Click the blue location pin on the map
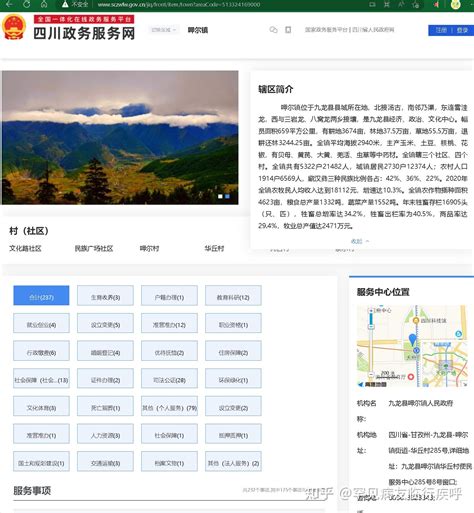Image resolution: width=474 pixels, height=513 pixels. click(x=413, y=340)
